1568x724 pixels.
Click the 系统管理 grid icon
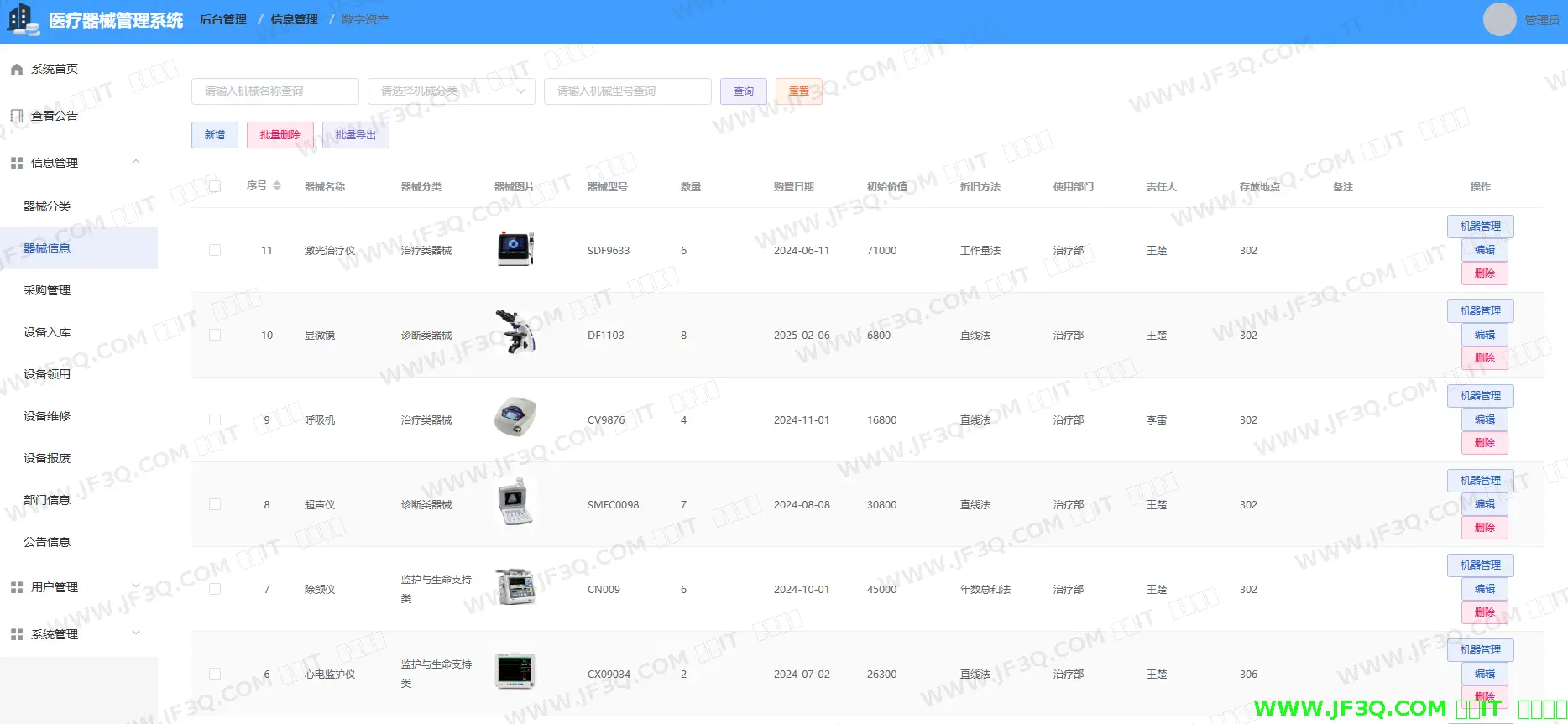point(17,634)
